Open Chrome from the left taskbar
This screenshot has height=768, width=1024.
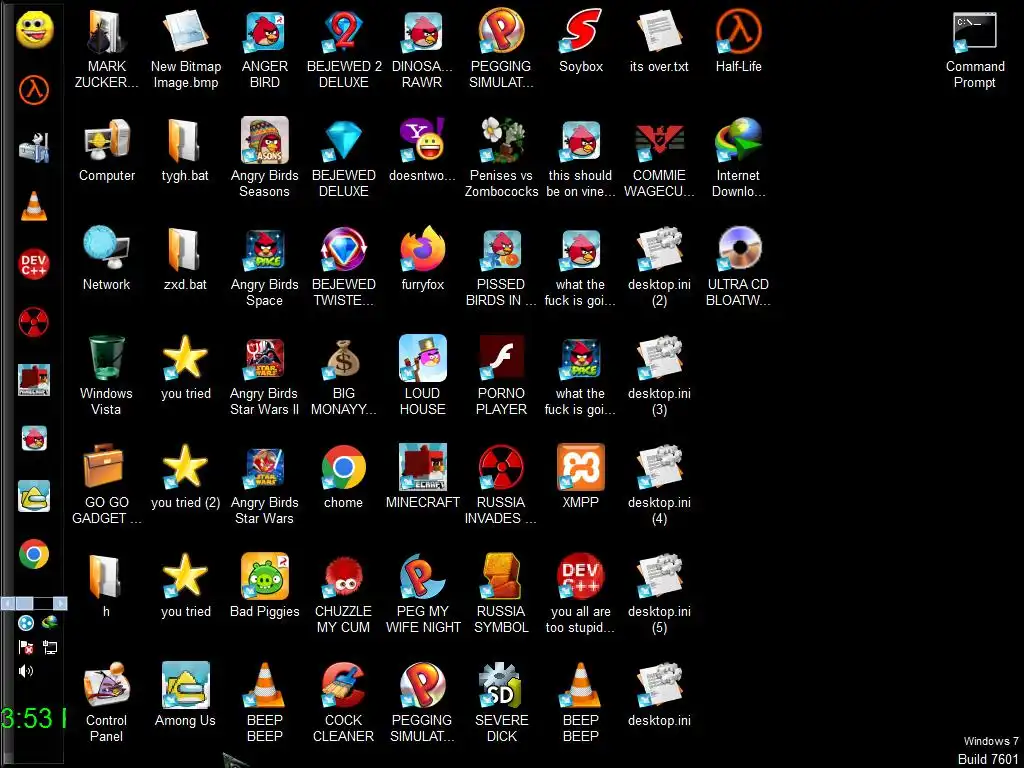click(x=34, y=554)
